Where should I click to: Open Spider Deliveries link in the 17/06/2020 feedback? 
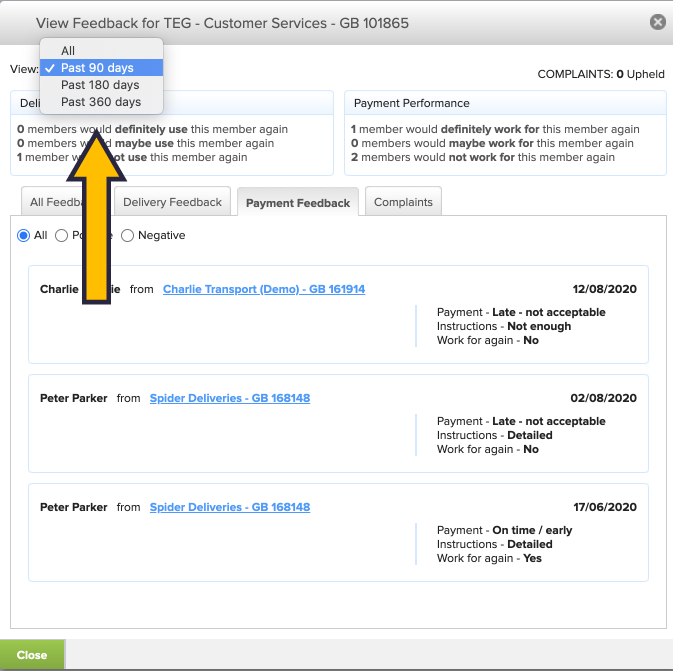(x=230, y=507)
